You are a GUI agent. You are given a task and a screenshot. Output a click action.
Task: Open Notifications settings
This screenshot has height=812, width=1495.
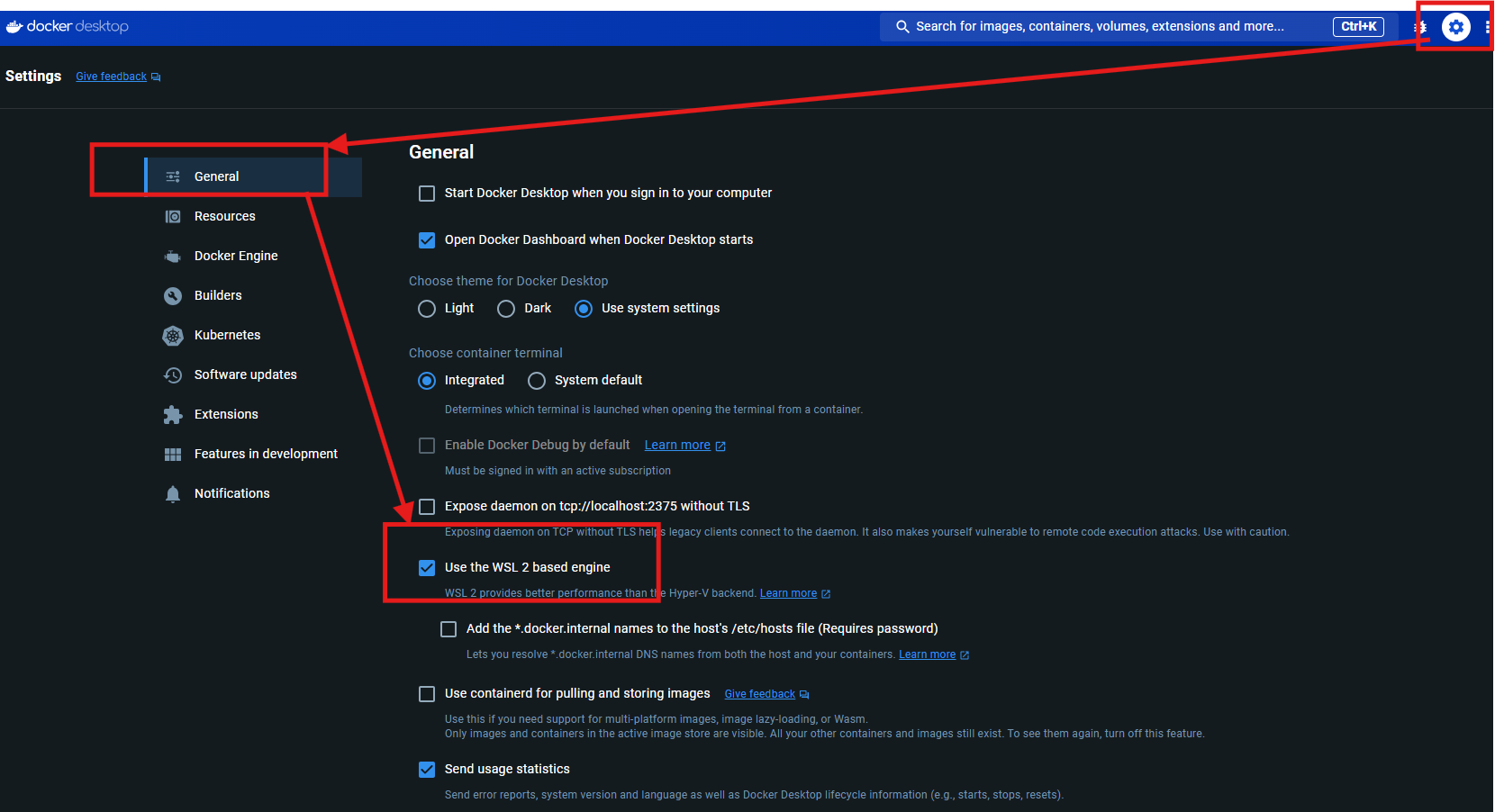[253, 494]
